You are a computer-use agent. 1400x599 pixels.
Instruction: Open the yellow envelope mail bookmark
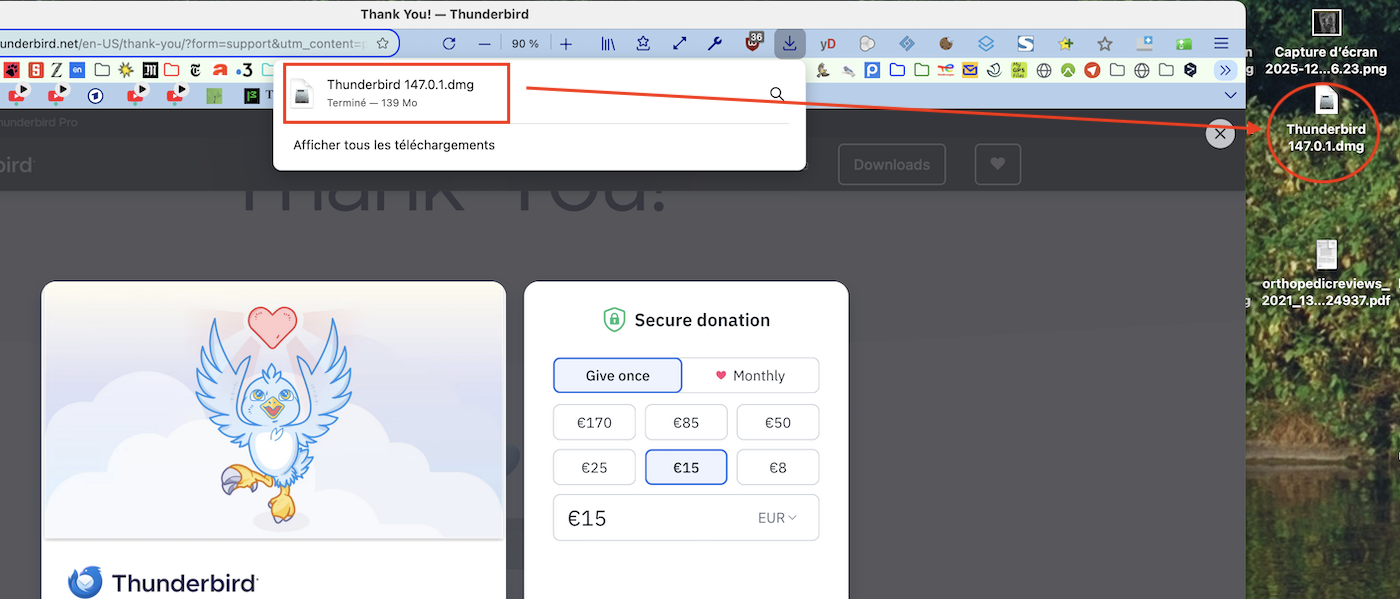pos(970,70)
